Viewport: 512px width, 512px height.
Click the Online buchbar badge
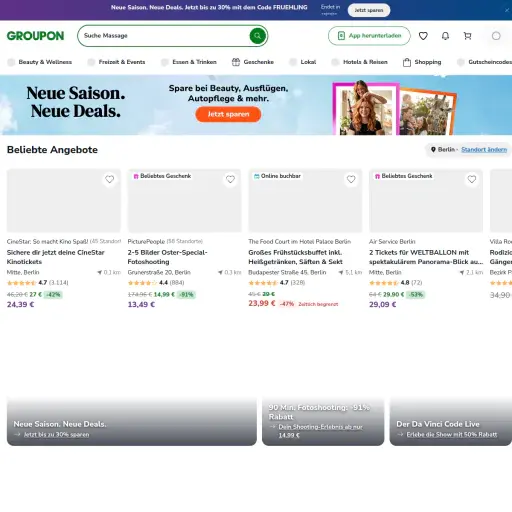[x=277, y=176]
